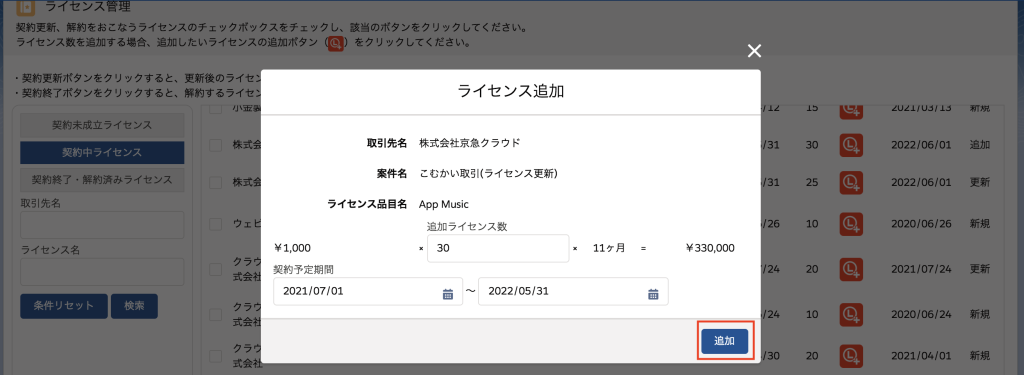Close the ライセンス追加 dialog with X

pyautogui.click(x=754, y=51)
